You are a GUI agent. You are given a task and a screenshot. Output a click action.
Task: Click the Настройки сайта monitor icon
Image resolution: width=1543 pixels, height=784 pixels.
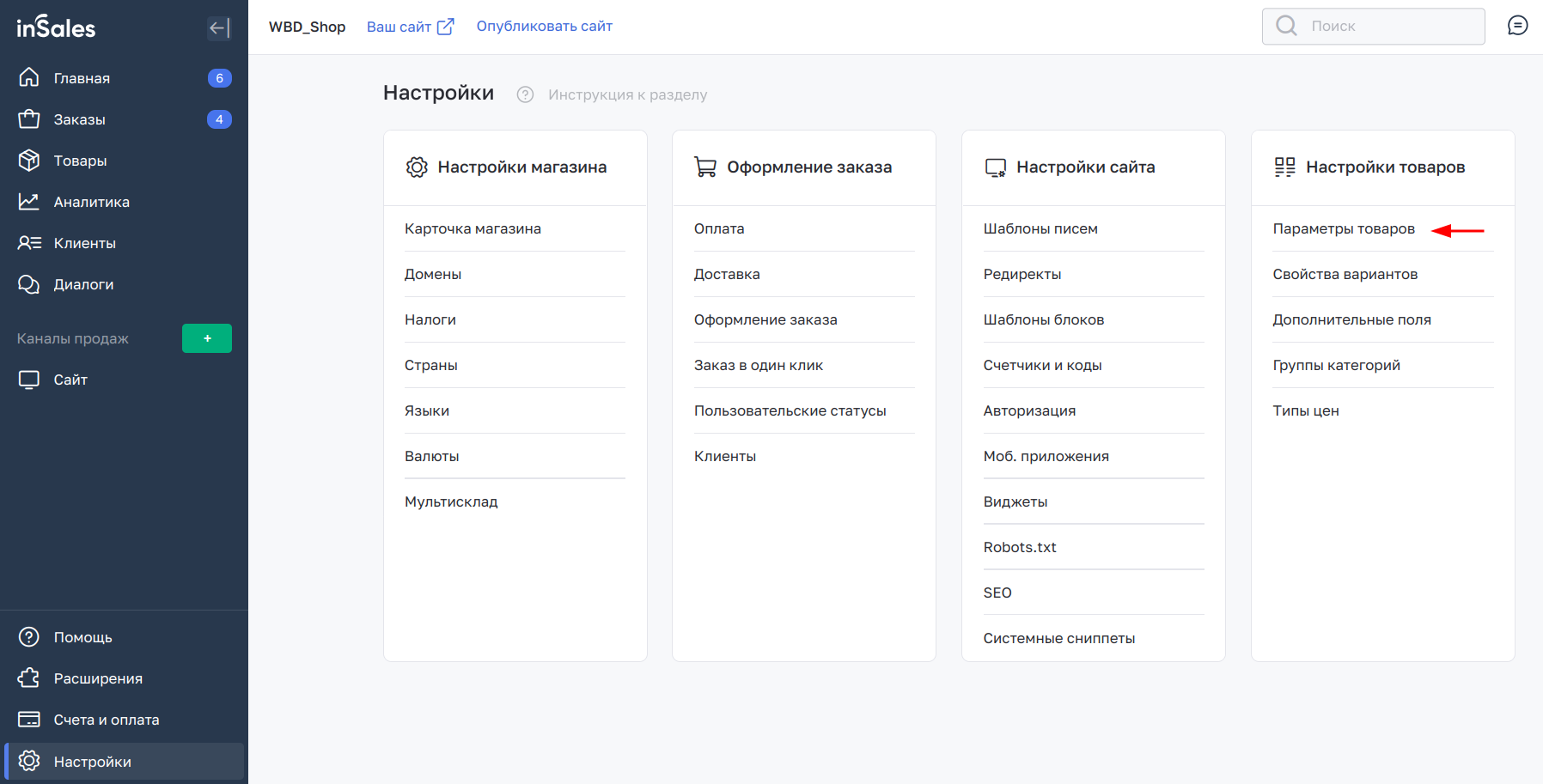[x=996, y=167]
